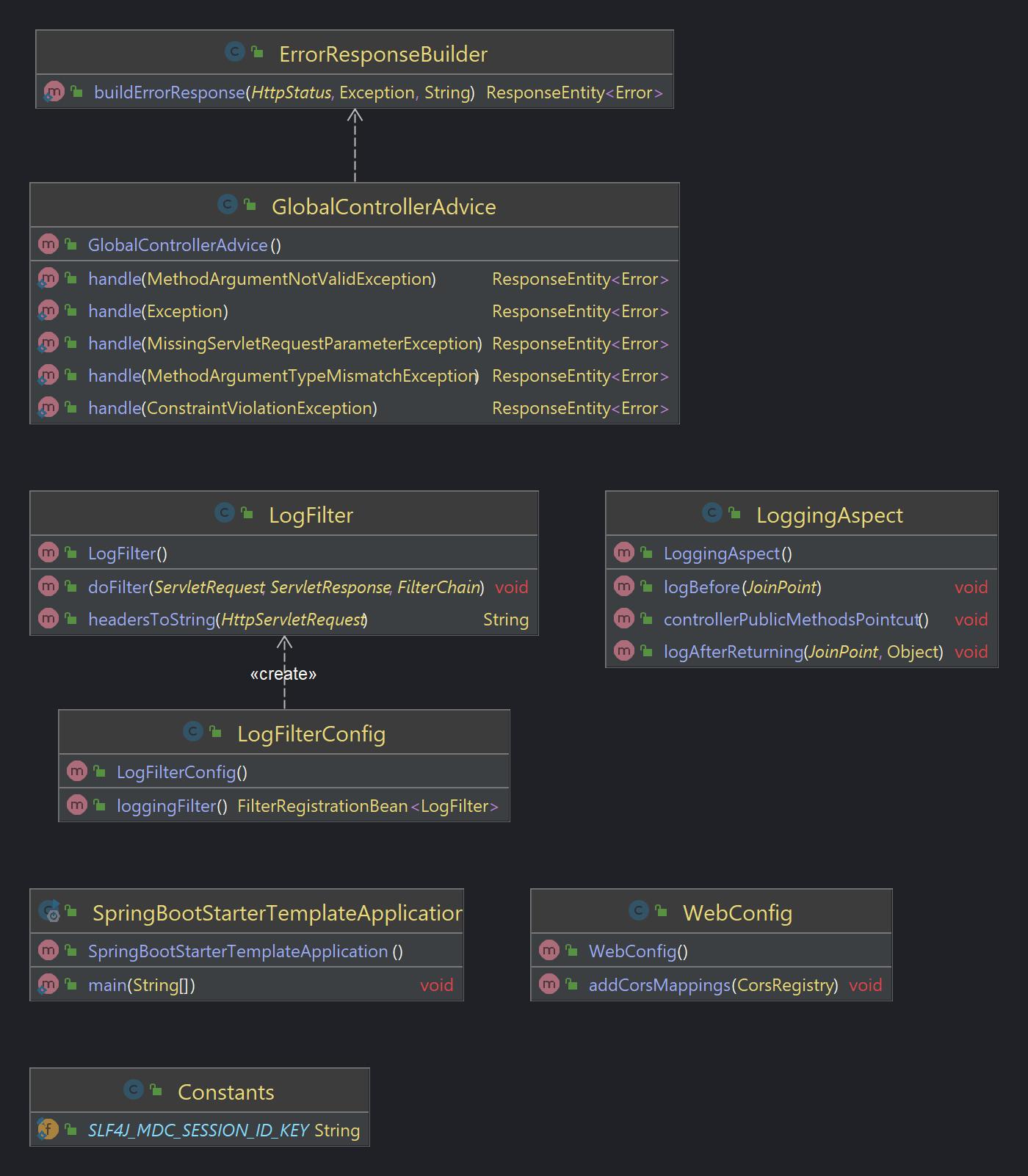
Task: Click the main(String[]) method text
Action: point(142,985)
